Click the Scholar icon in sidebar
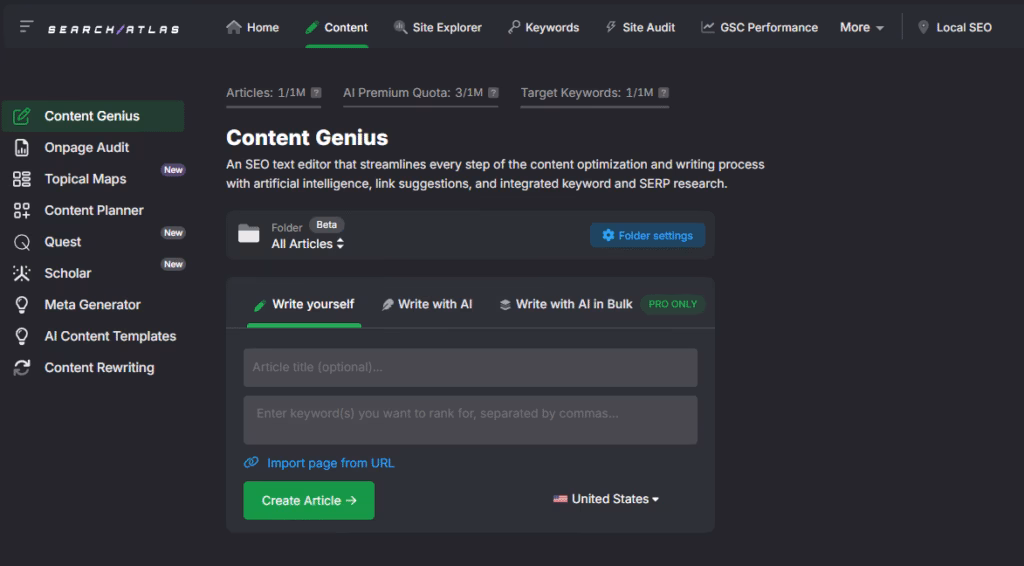This screenshot has width=1024, height=566. (x=22, y=273)
